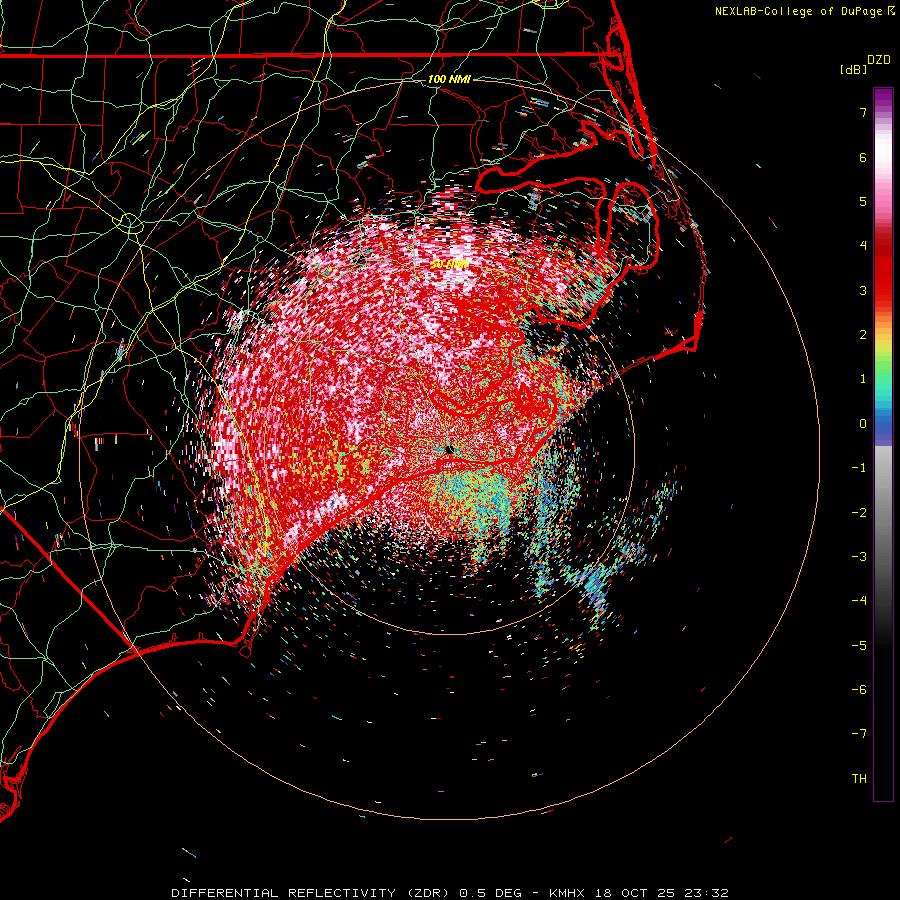Click the -7 dB tick label
The height and width of the screenshot is (900, 900).
[859, 734]
